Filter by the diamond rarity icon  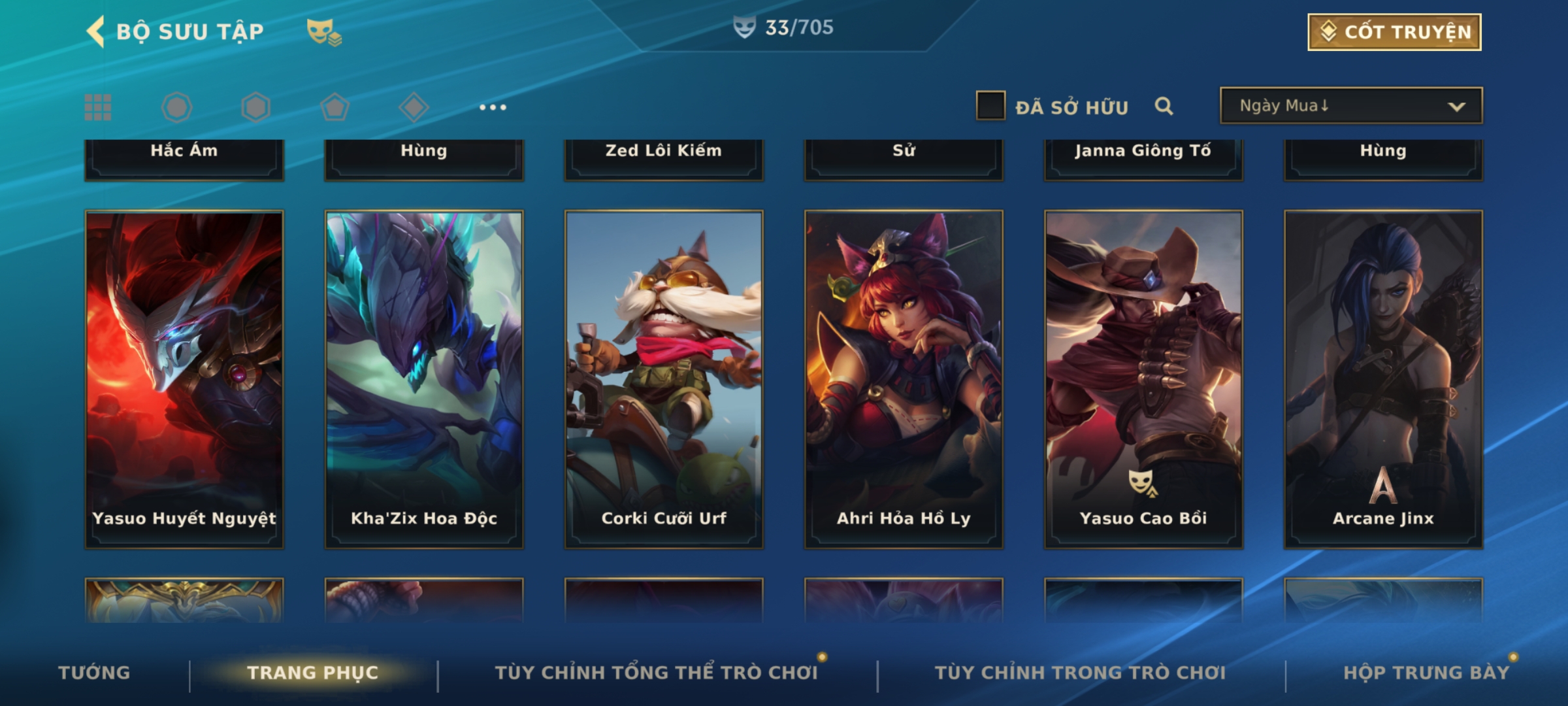coord(414,107)
